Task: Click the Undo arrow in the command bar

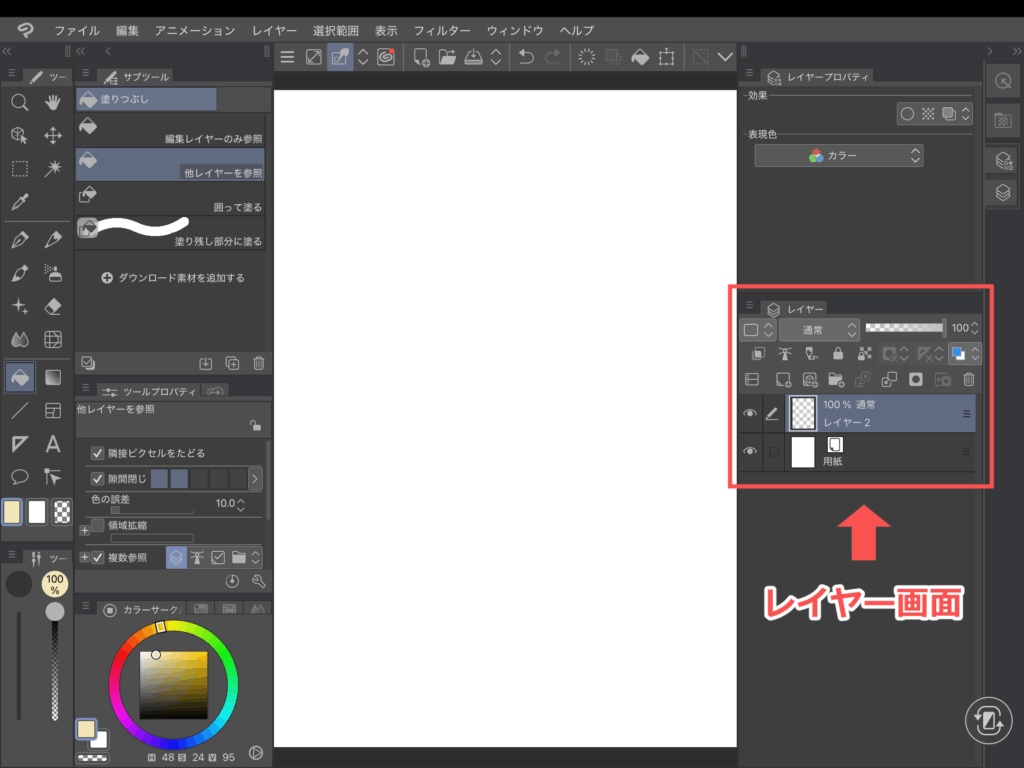Action: (x=526, y=57)
